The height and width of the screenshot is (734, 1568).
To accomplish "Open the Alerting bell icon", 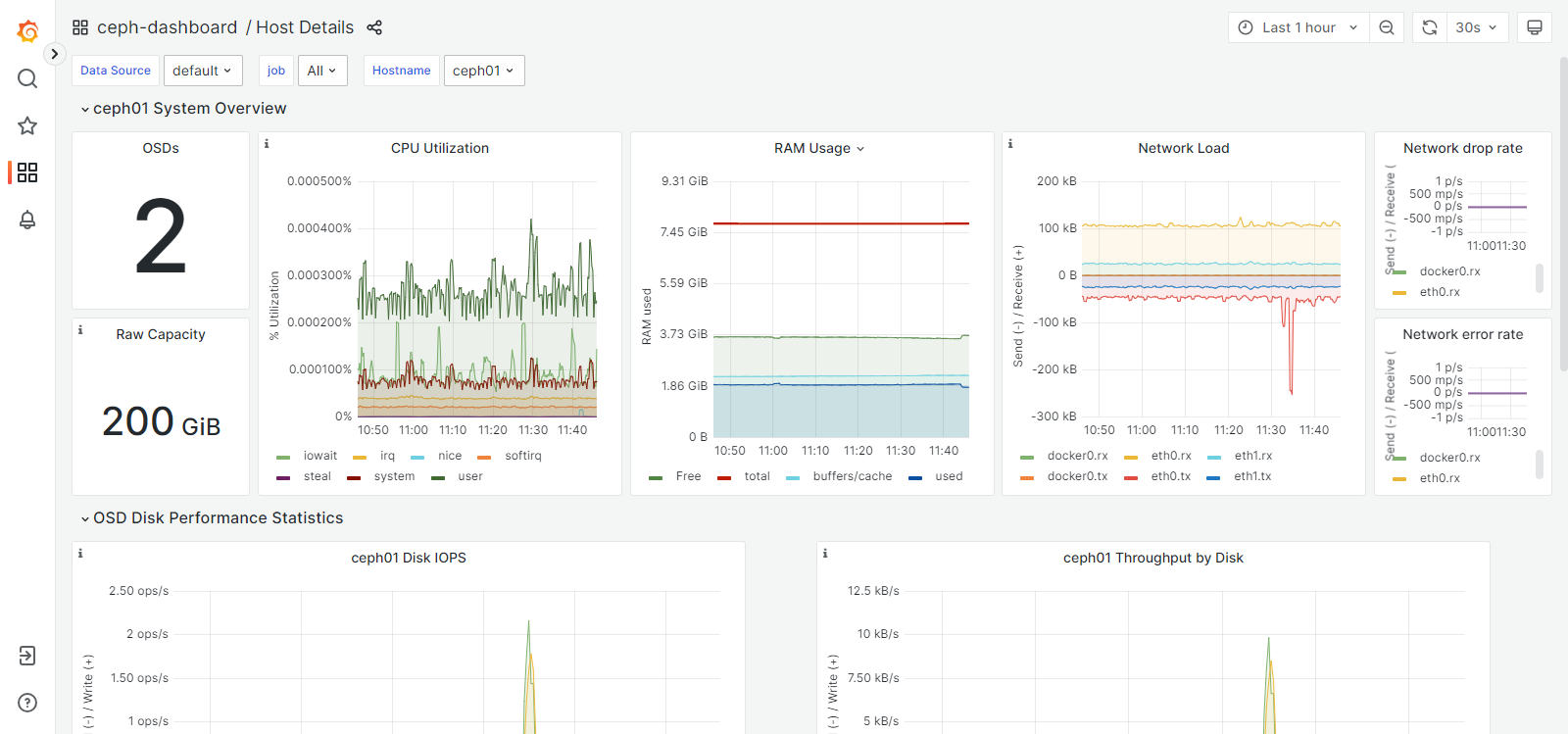I will click(x=27, y=220).
